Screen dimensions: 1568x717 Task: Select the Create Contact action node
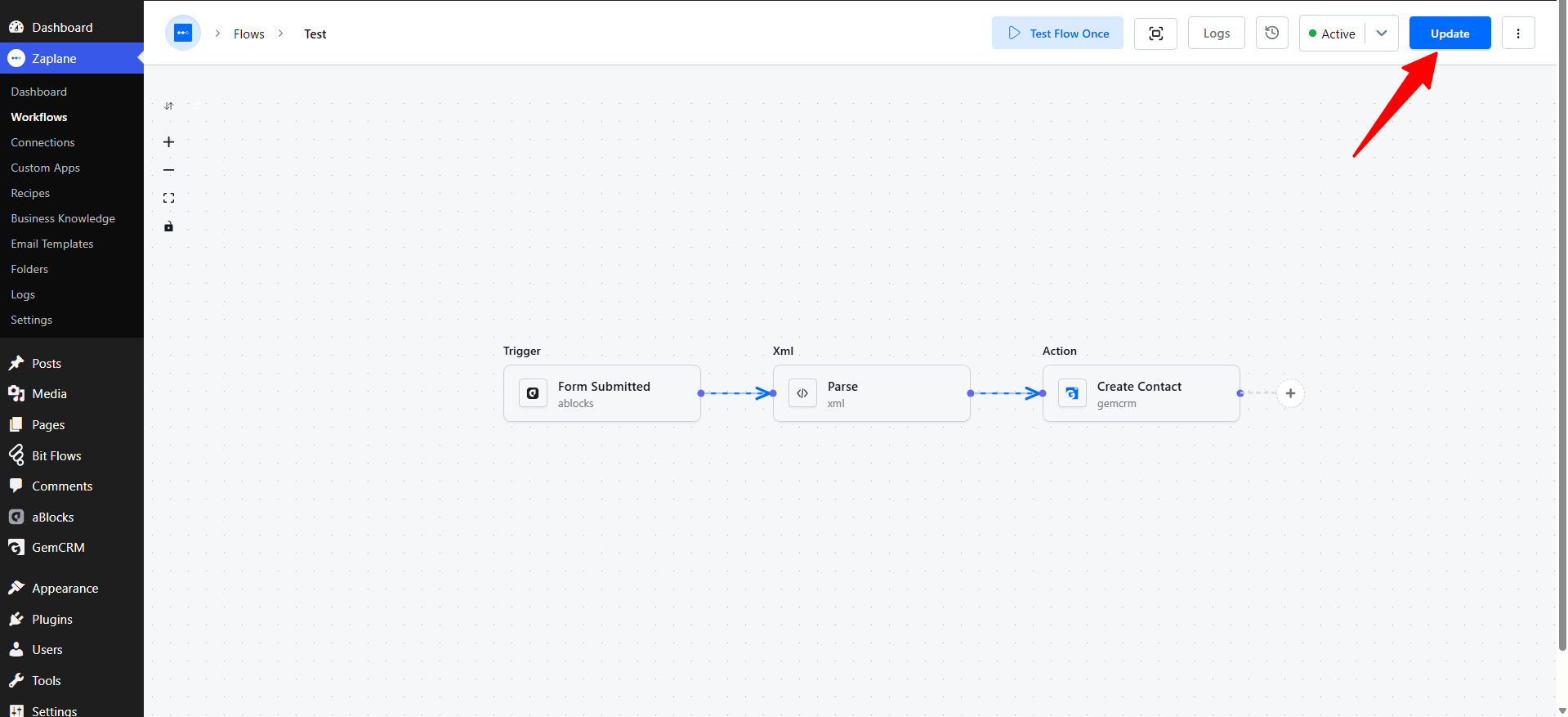(1141, 393)
